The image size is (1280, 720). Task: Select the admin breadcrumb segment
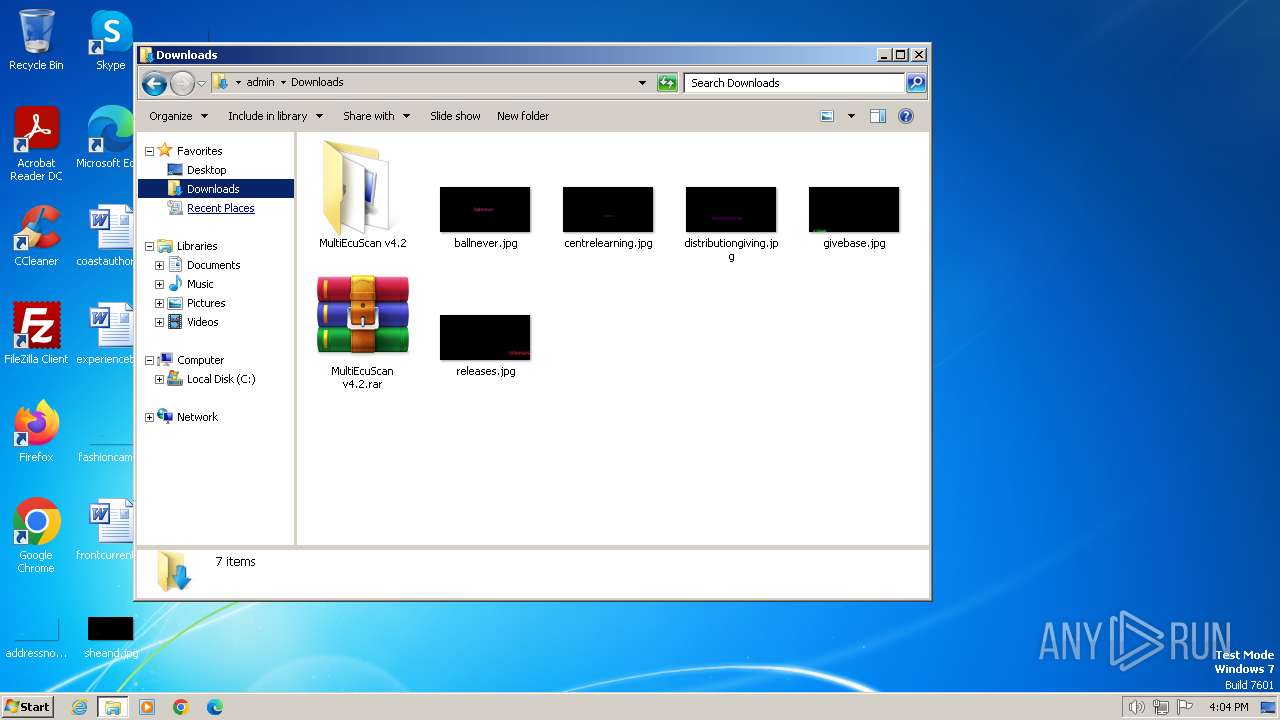[x=260, y=82]
